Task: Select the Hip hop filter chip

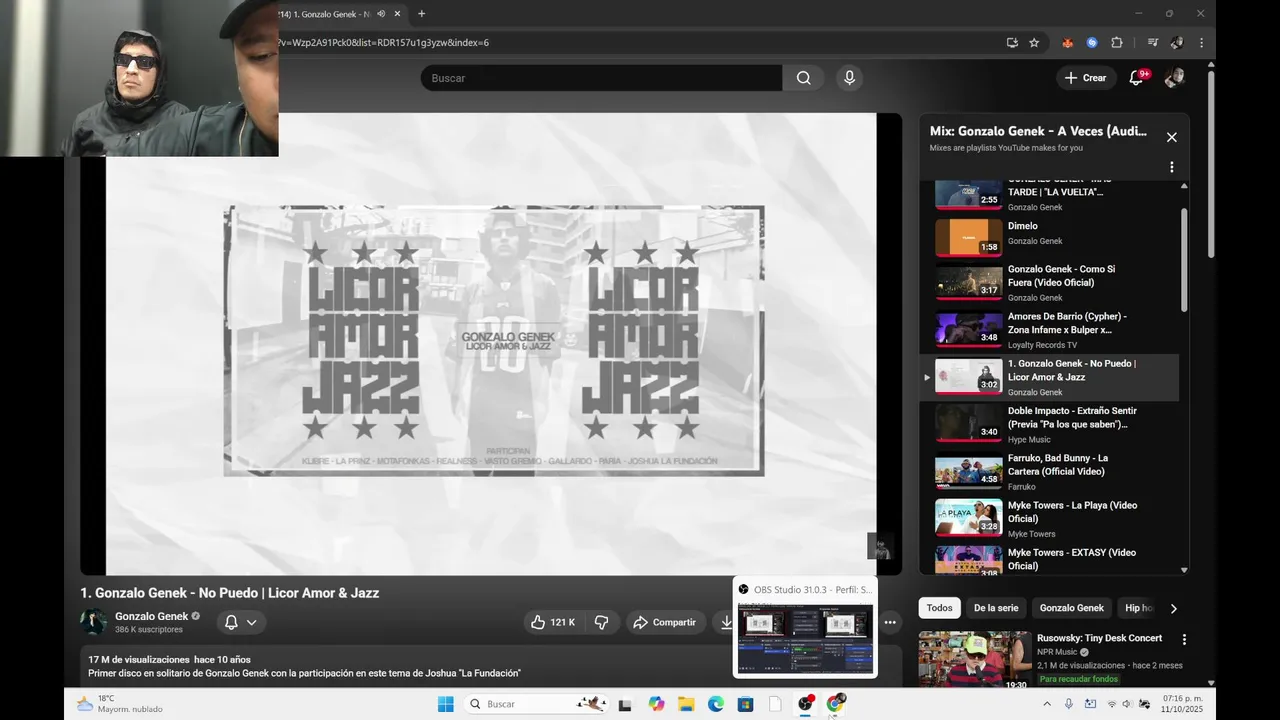Action: [x=1138, y=608]
